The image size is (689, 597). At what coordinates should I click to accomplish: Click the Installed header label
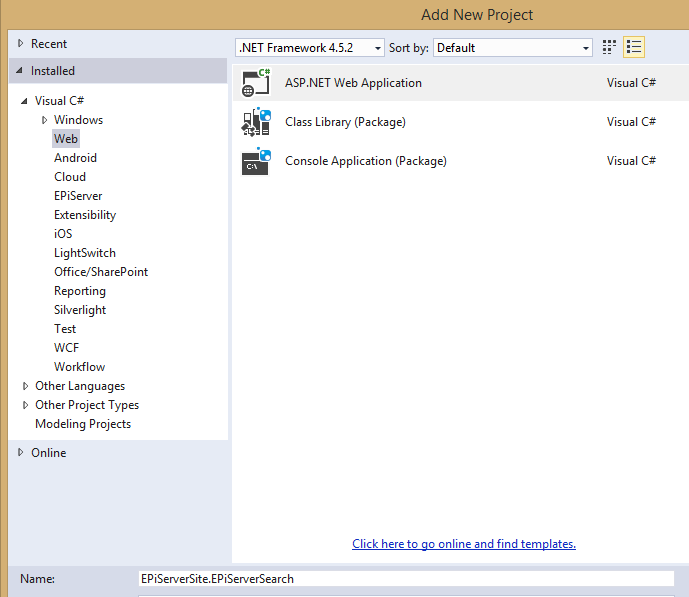click(x=53, y=71)
